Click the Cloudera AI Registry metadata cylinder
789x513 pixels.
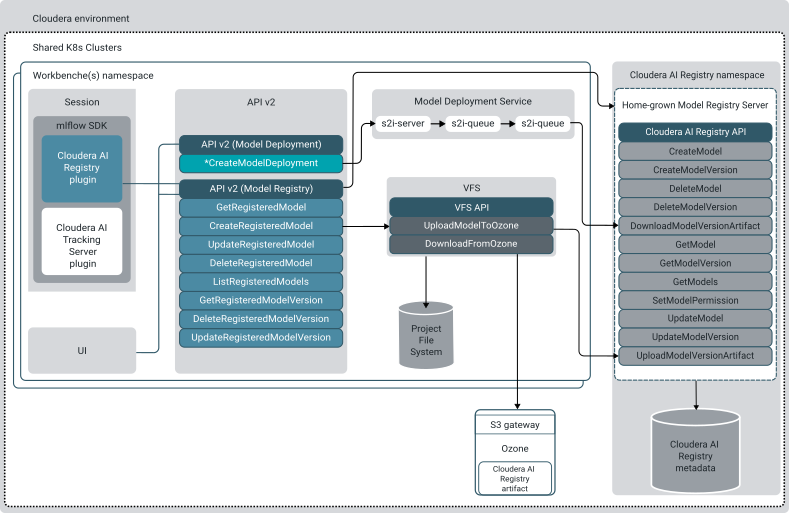(694, 447)
